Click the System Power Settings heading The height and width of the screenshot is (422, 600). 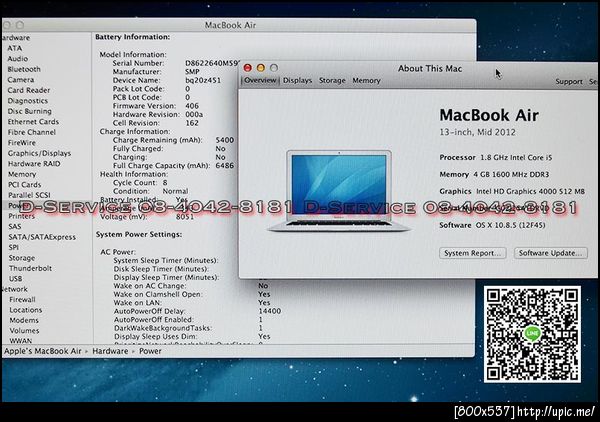pos(139,234)
